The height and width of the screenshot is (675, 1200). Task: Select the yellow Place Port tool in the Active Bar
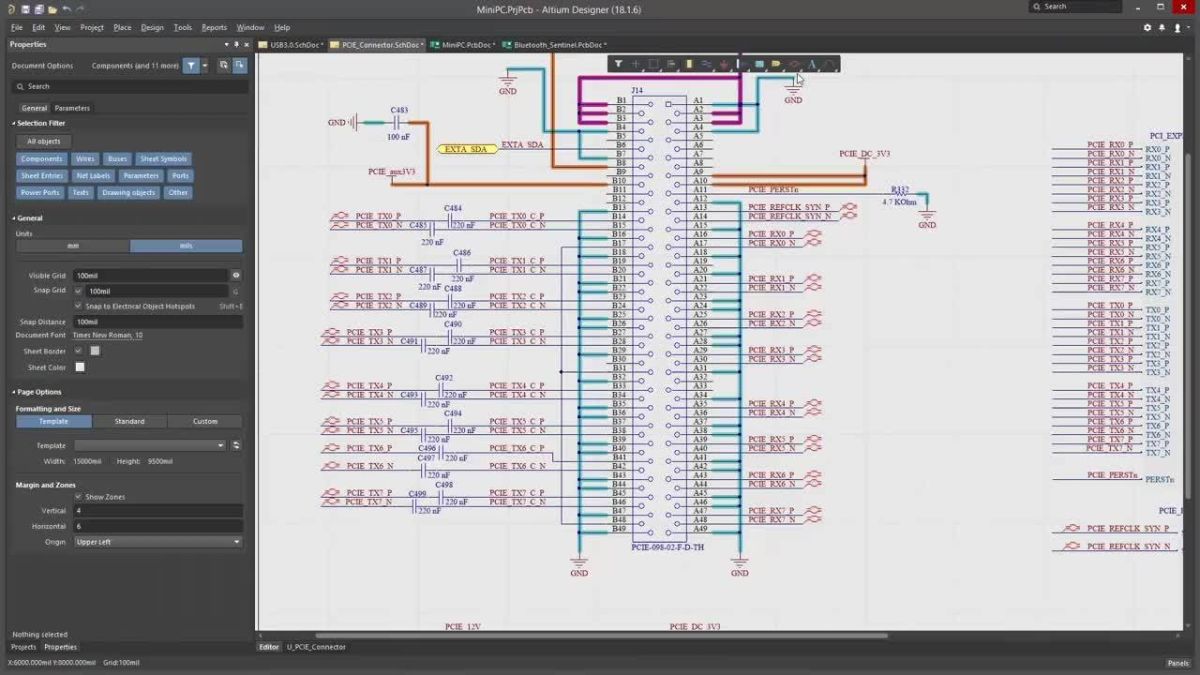point(775,63)
